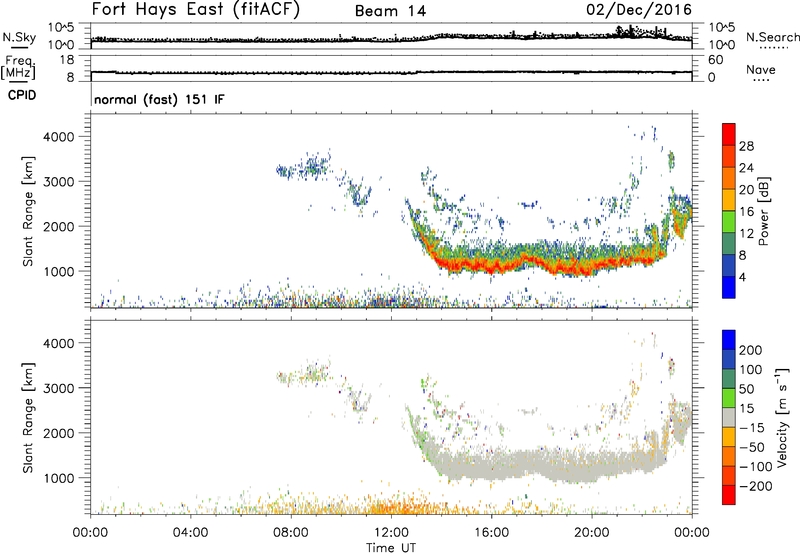Click the "20:00" time tick label

[x=591, y=533]
